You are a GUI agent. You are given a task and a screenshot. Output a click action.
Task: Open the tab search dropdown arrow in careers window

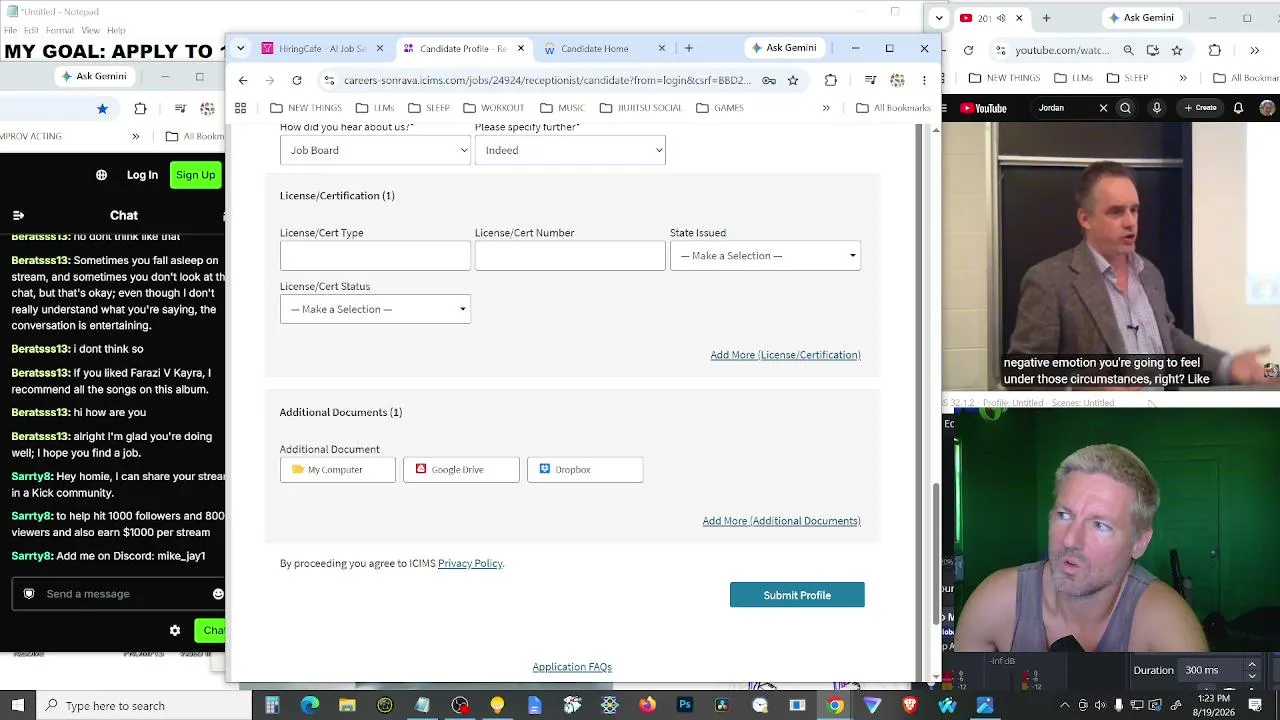coord(240,48)
